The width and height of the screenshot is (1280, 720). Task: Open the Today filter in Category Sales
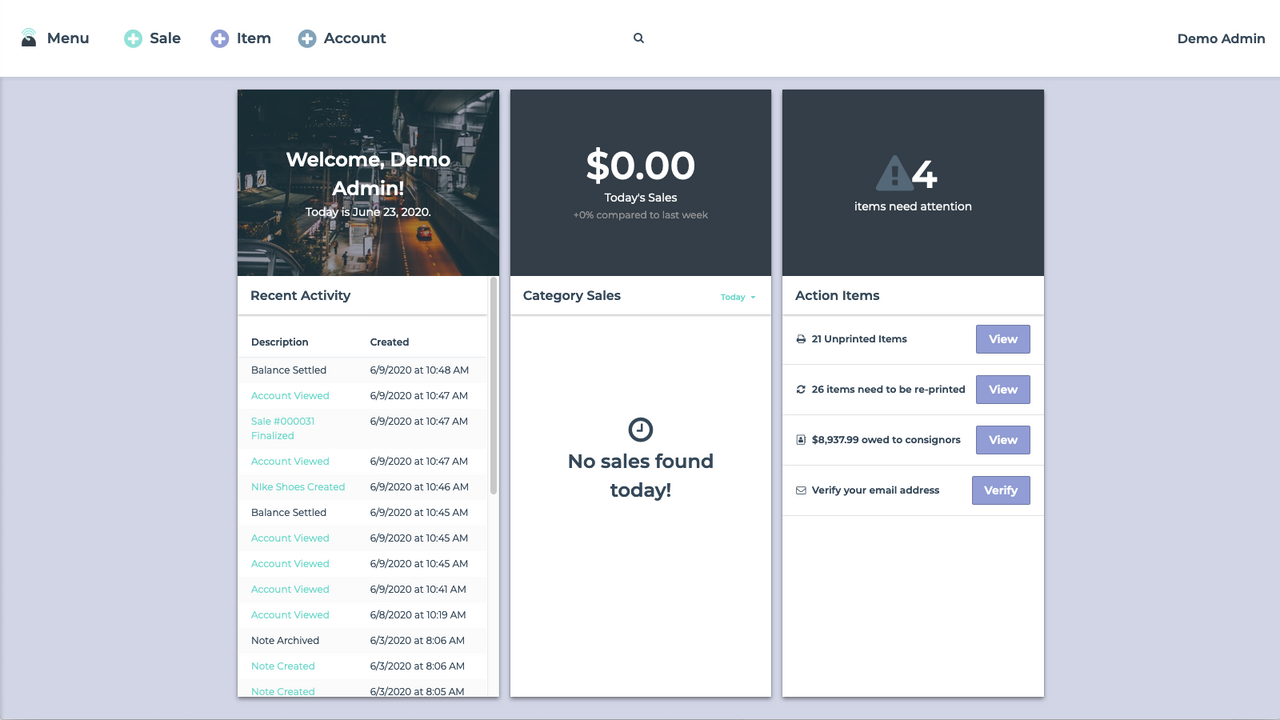point(737,297)
